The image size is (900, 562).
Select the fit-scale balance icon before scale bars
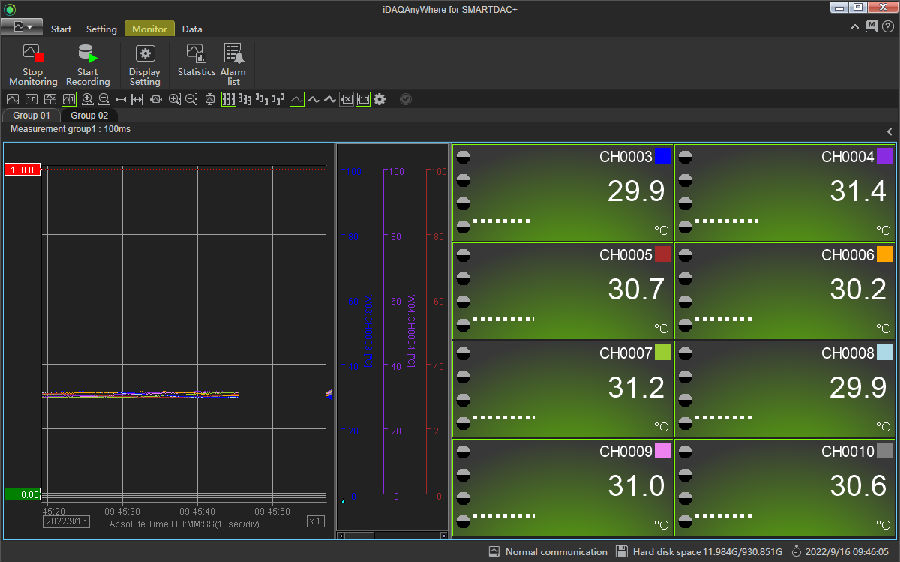pyautogui.click(x=210, y=99)
